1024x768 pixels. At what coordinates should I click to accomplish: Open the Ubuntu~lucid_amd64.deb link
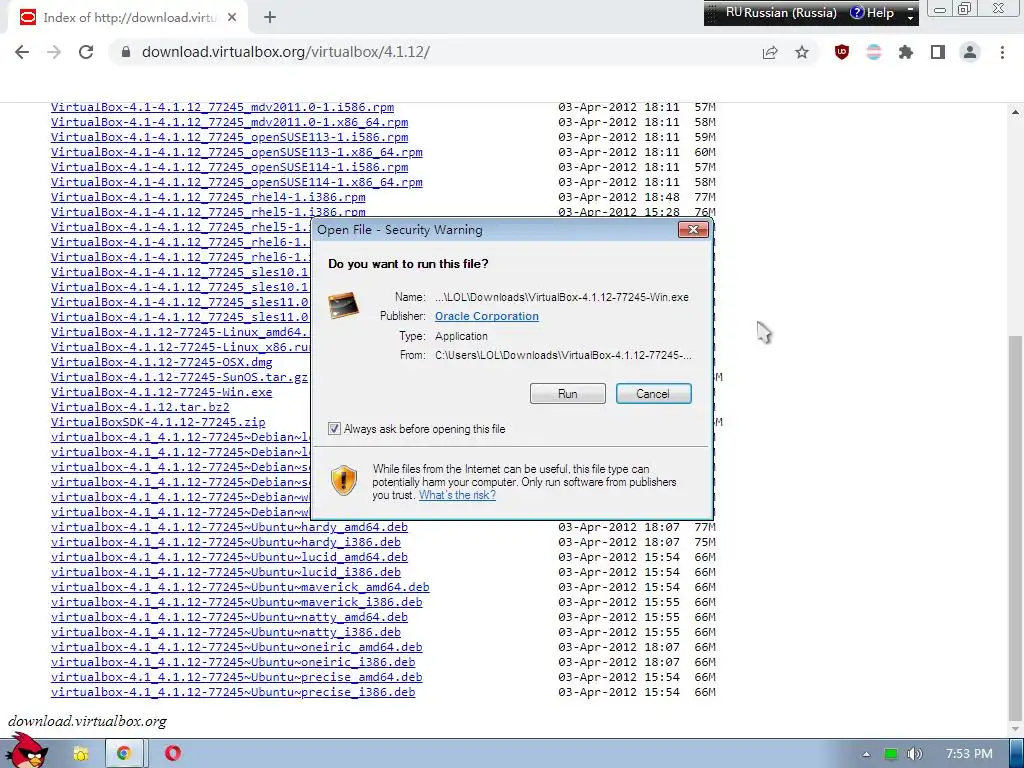(229, 557)
